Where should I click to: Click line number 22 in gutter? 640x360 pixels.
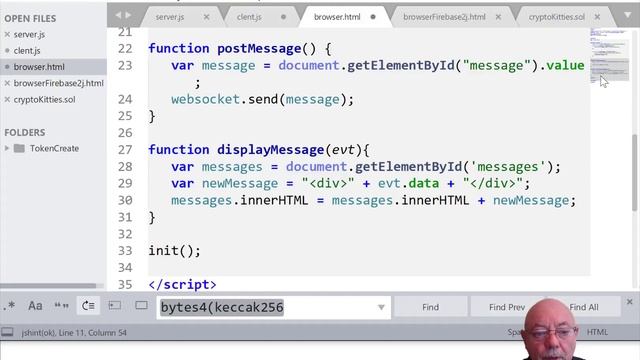pyautogui.click(x=125, y=49)
